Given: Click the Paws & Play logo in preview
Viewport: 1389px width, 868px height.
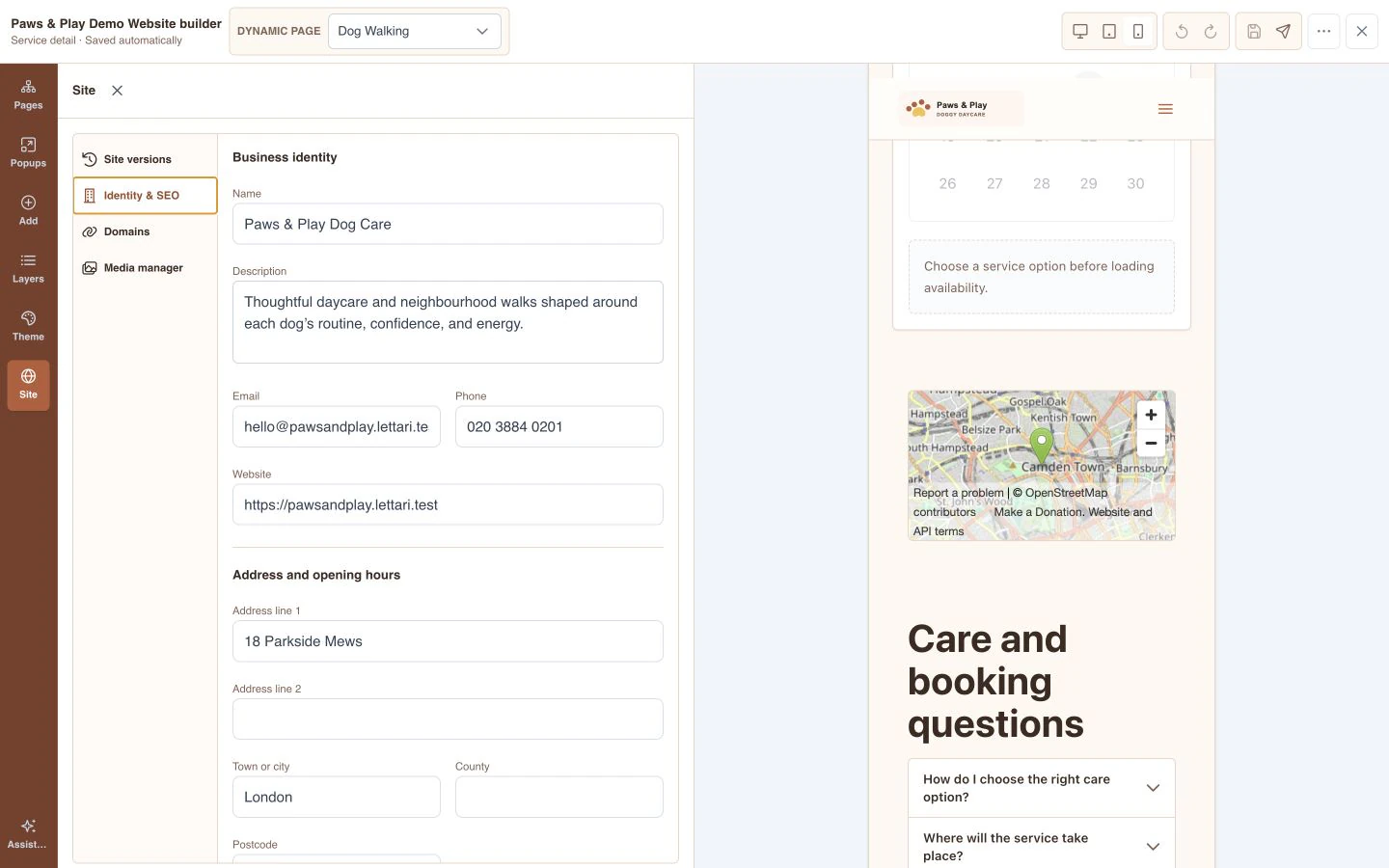Looking at the screenshot, I should click(961, 109).
